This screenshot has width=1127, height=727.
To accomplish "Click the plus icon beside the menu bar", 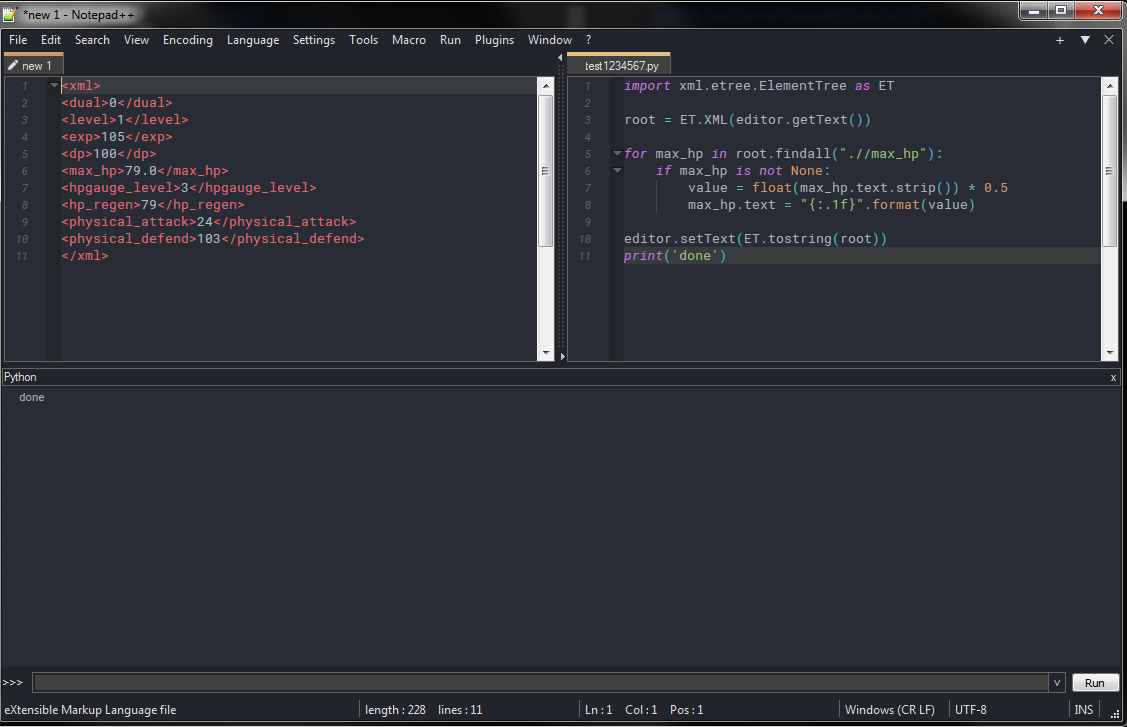I will [1059, 40].
